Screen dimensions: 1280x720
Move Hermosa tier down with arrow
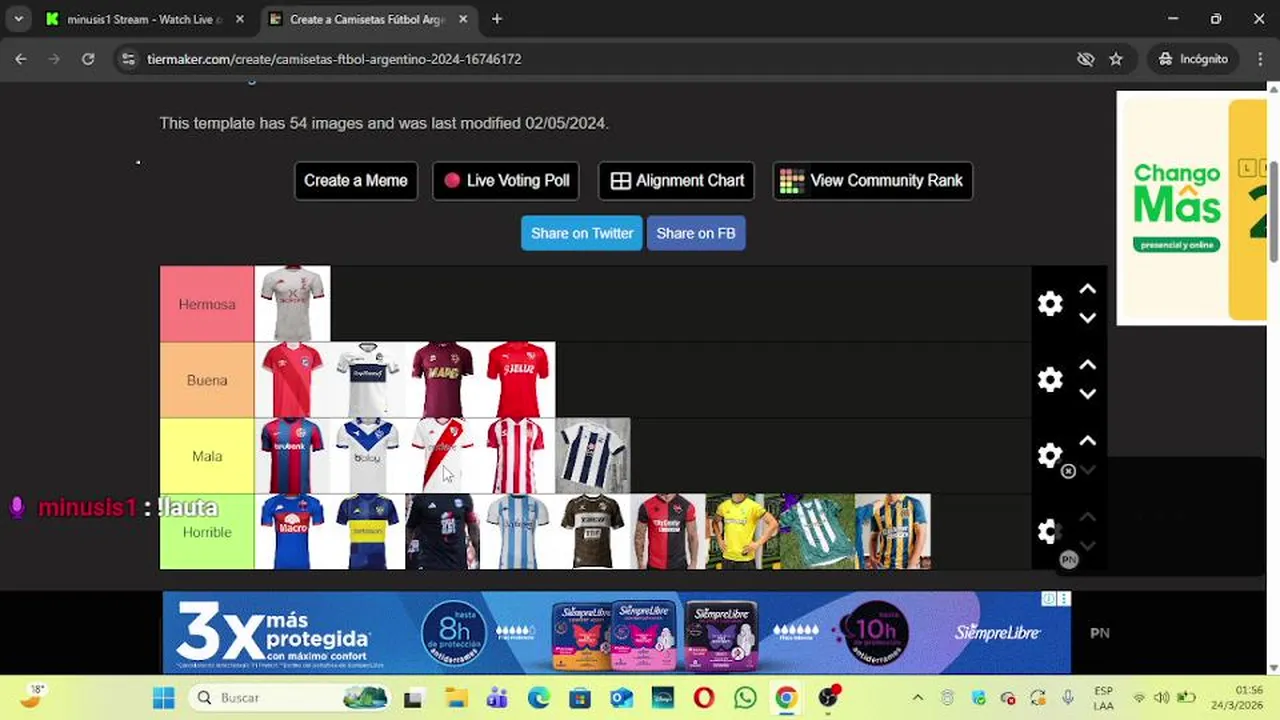(1088, 318)
